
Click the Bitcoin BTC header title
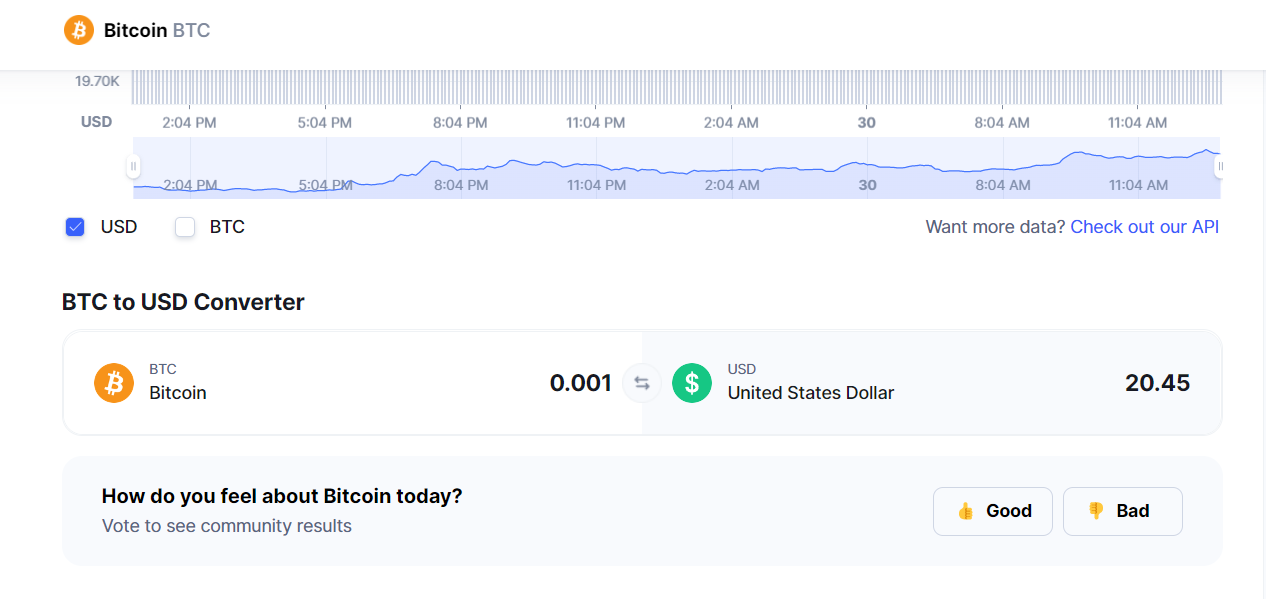tap(157, 30)
